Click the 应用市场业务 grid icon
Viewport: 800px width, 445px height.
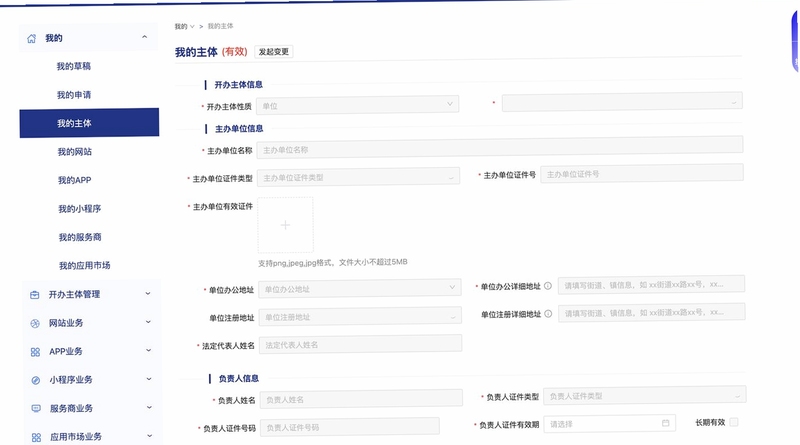[36, 437]
